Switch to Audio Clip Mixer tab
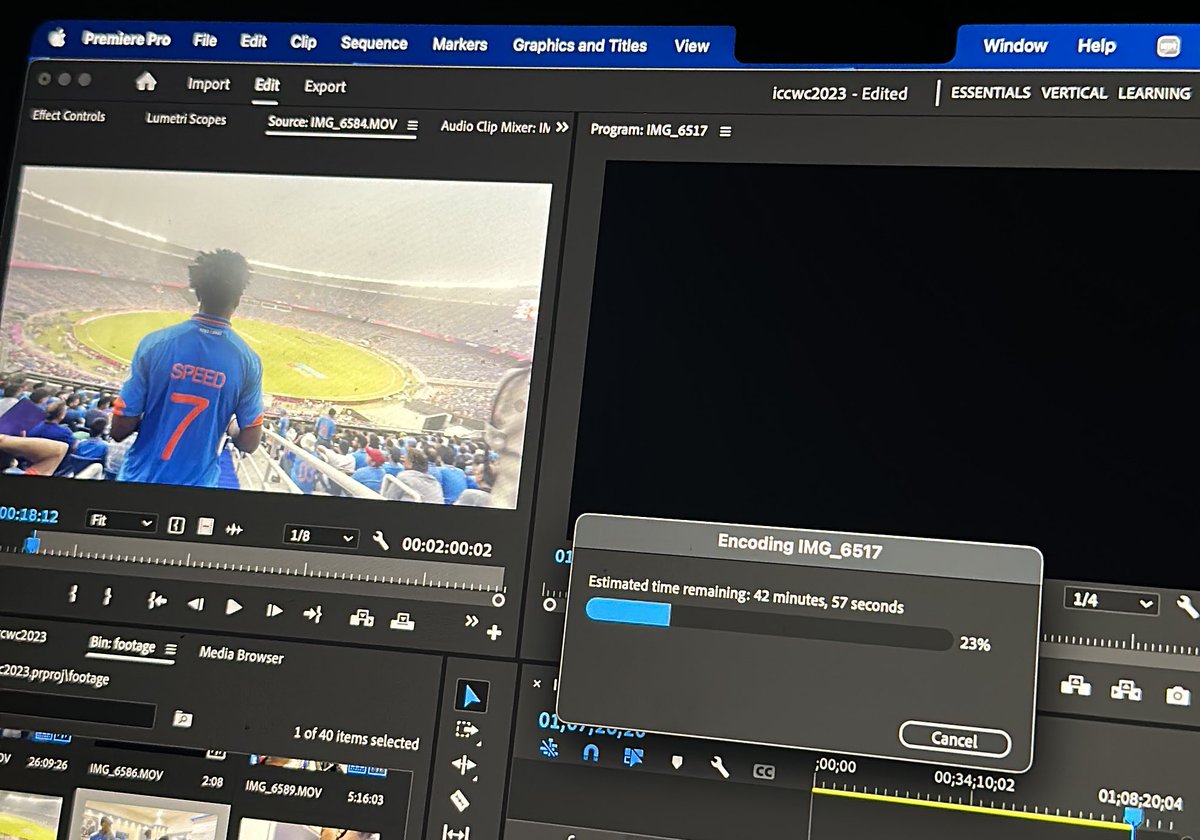Image resolution: width=1200 pixels, height=840 pixels. click(495, 127)
